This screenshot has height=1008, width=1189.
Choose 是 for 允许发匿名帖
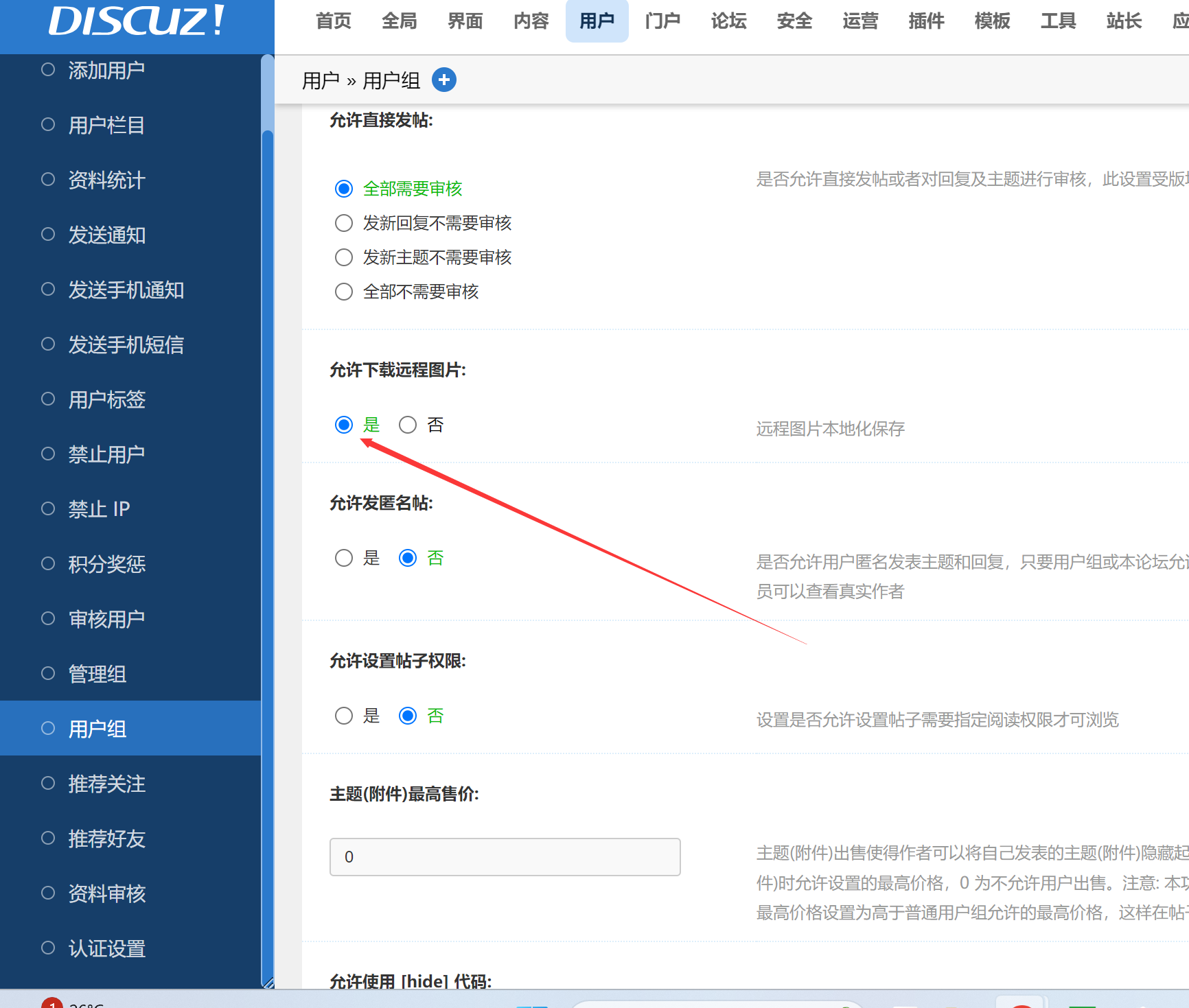(344, 558)
